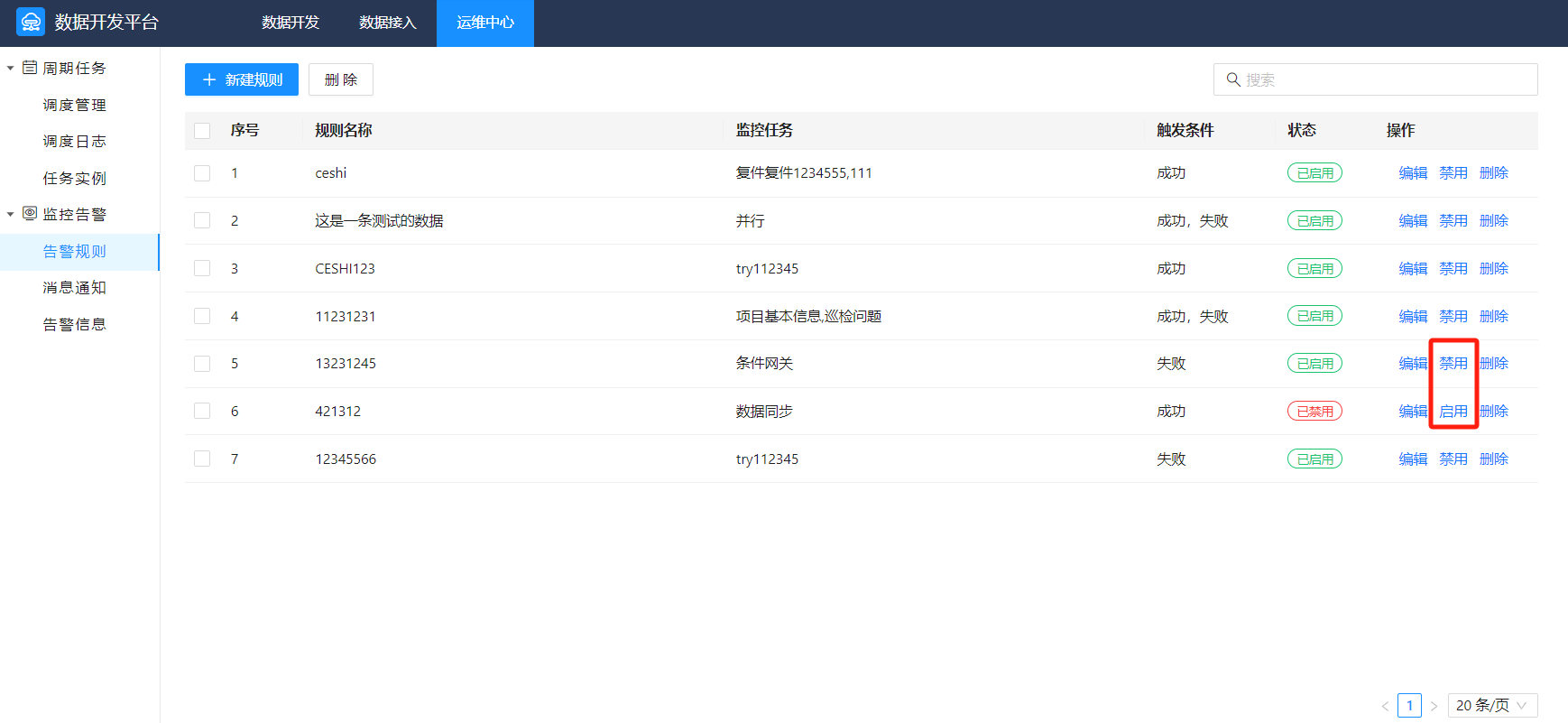Screen dimensions: 1568x723
Task: Select page number 1 in pagination
Action: pyautogui.click(x=1409, y=706)
